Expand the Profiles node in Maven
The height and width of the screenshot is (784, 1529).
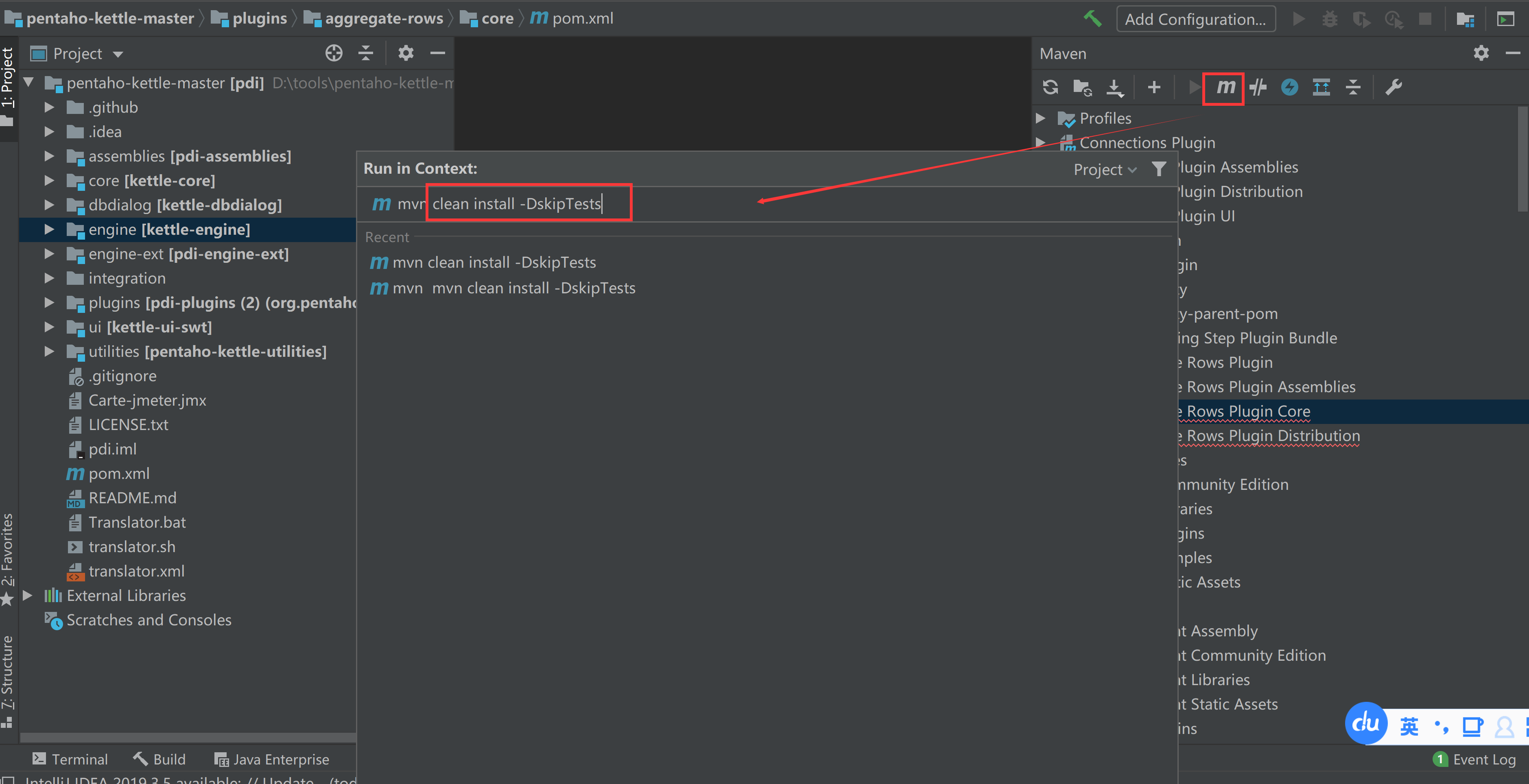(1040, 118)
